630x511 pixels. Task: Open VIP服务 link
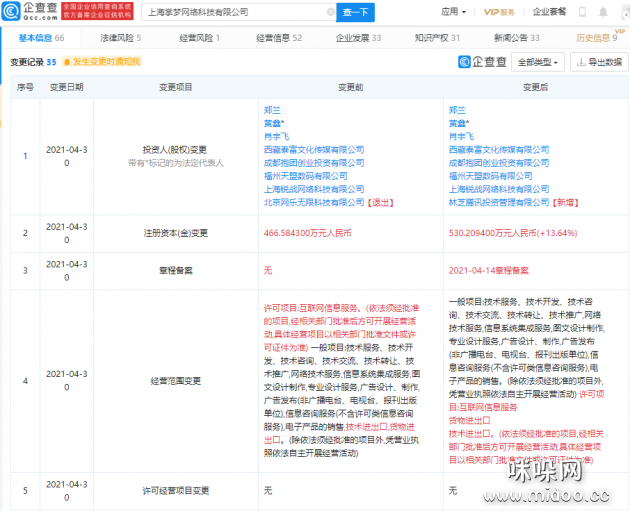click(499, 12)
